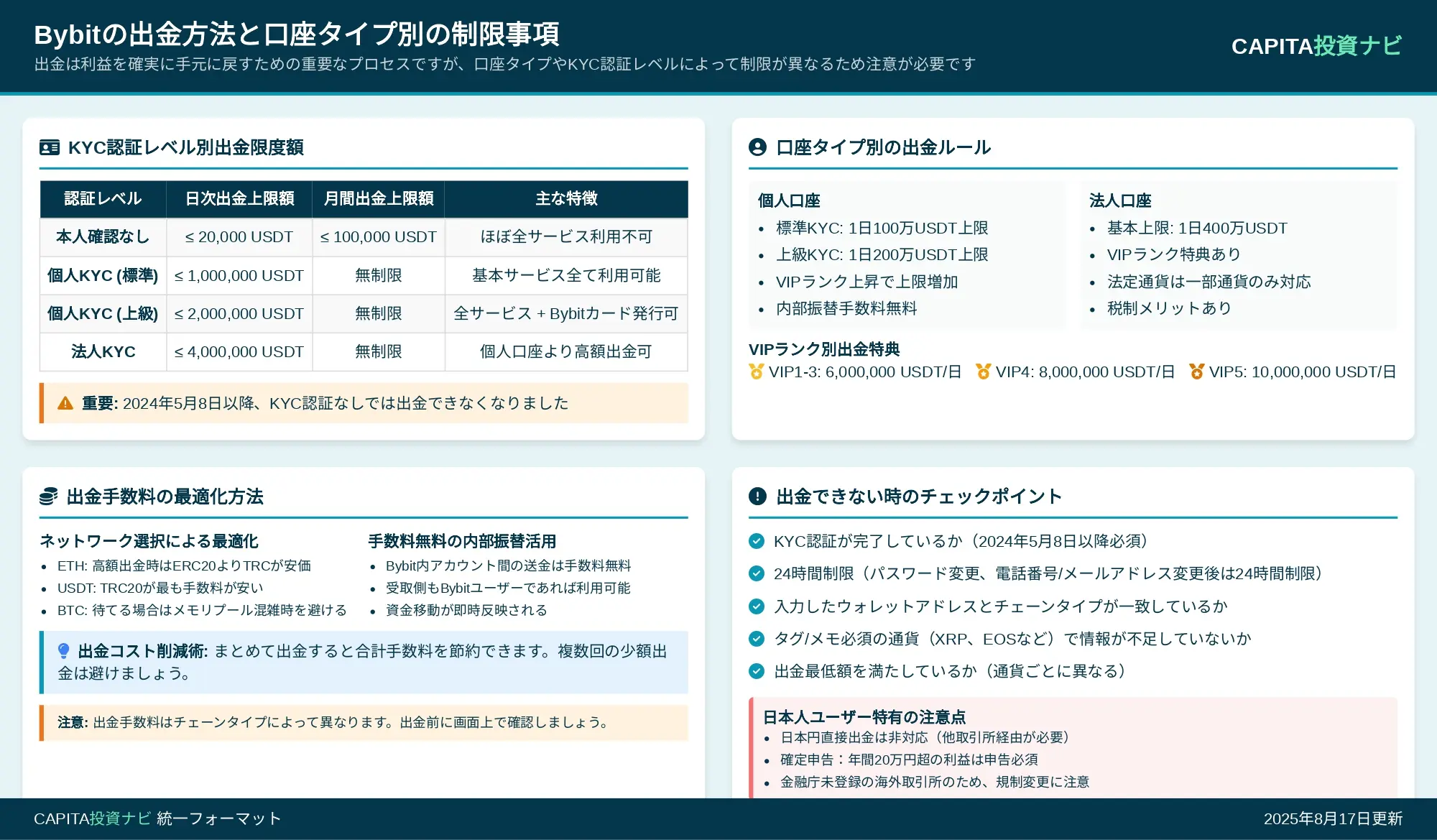Click the 日次出金上限額 column header

(239, 199)
